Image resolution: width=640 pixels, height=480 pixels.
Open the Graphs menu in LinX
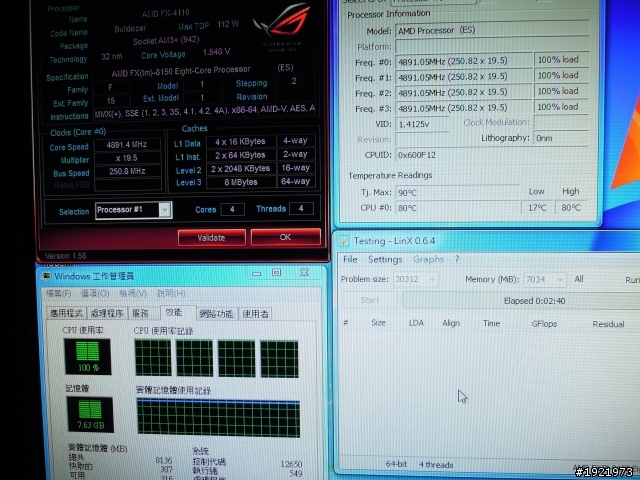pos(428,259)
